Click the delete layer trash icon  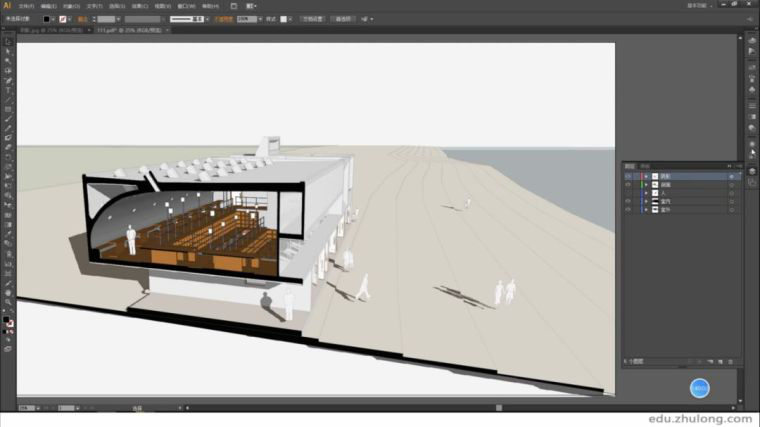(733, 360)
